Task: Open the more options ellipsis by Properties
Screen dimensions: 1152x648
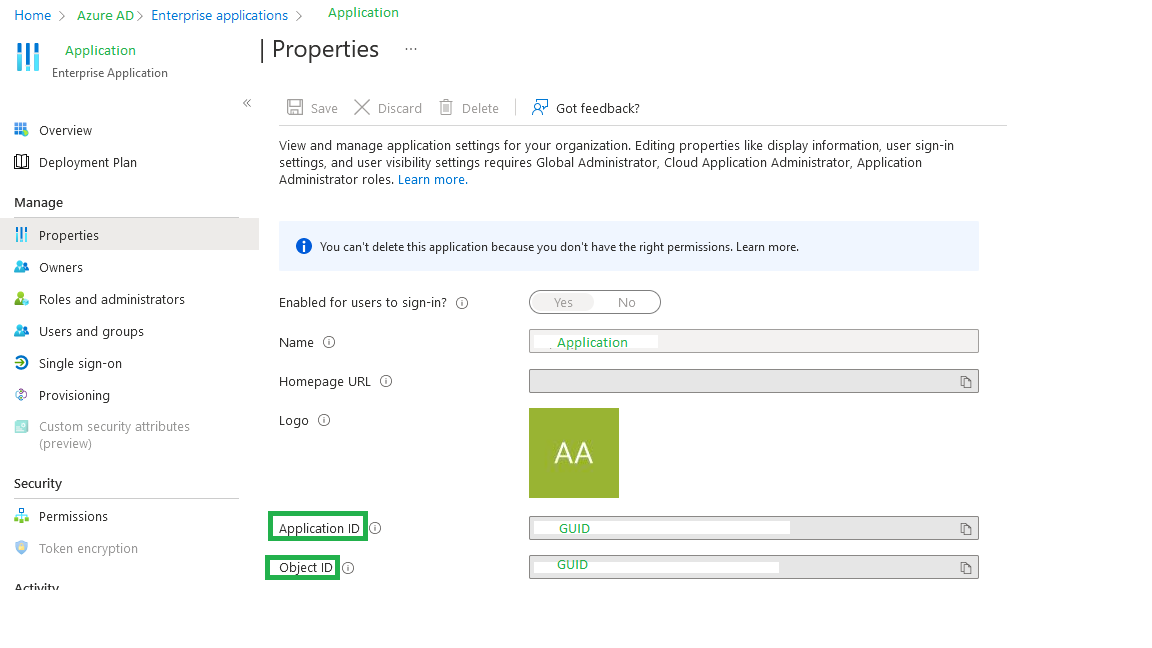Action: (x=411, y=49)
